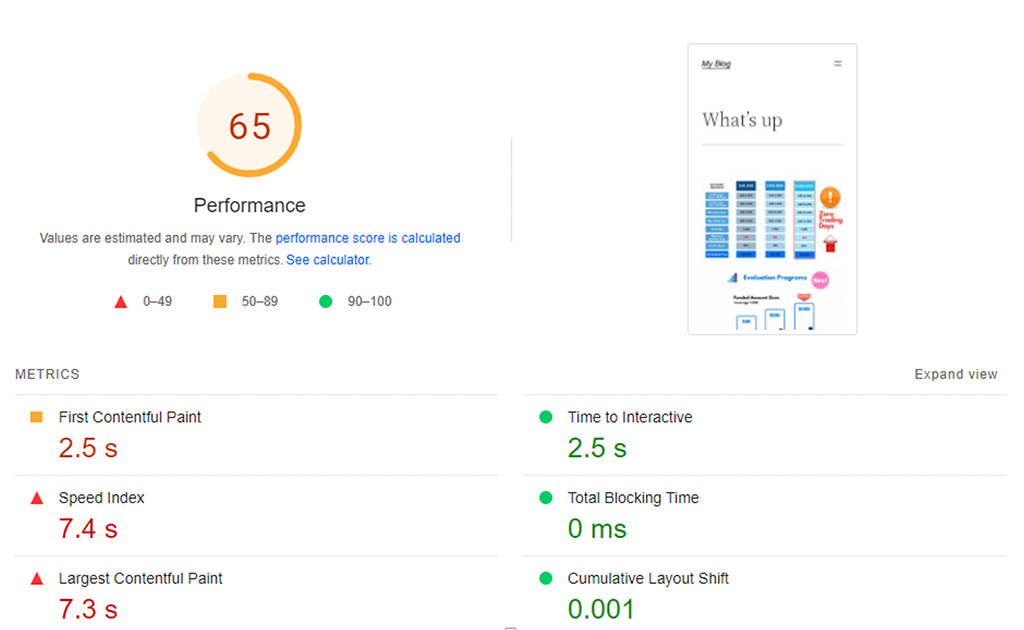Image resolution: width=1024 pixels, height=630 pixels.
Task: Click the green circle beside Cumulative Layout Shift
Action: click(546, 579)
